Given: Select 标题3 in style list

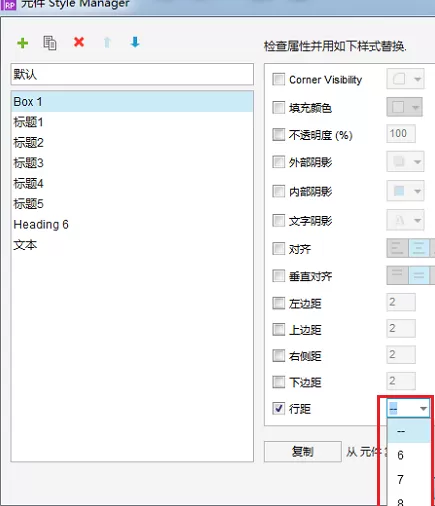Looking at the screenshot, I should click(x=132, y=163).
